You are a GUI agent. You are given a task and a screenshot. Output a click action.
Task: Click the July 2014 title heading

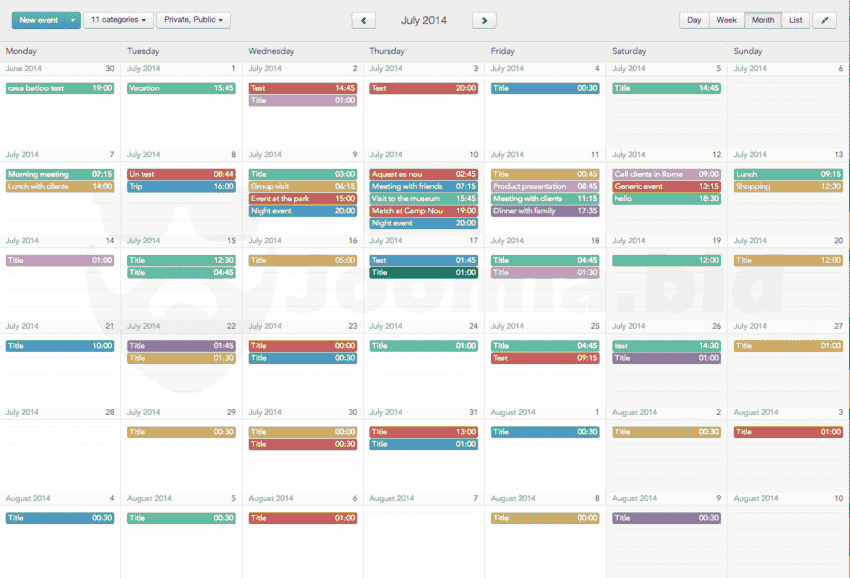pyautogui.click(x=424, y=20)
